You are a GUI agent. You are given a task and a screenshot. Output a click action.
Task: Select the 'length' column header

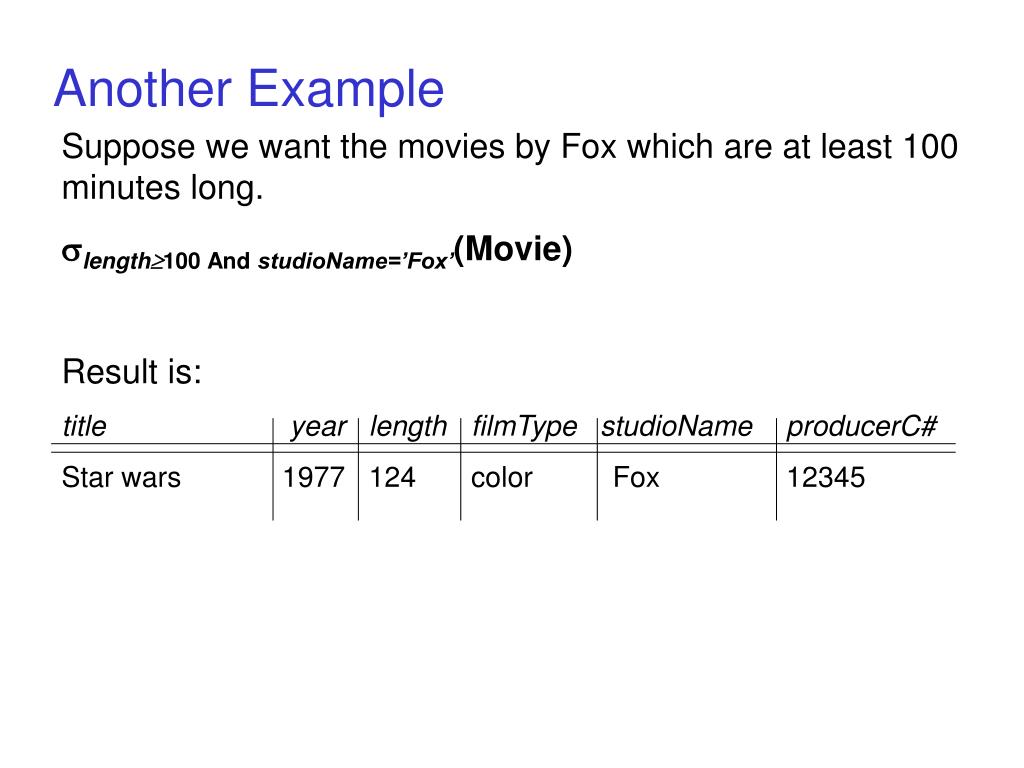pyautogui.click(x=408, y=428)
